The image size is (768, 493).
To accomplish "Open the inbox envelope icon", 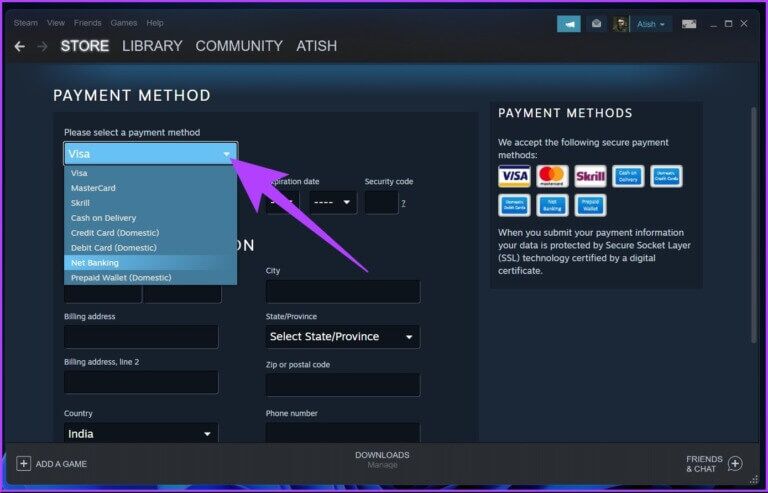I will [596, 23].
